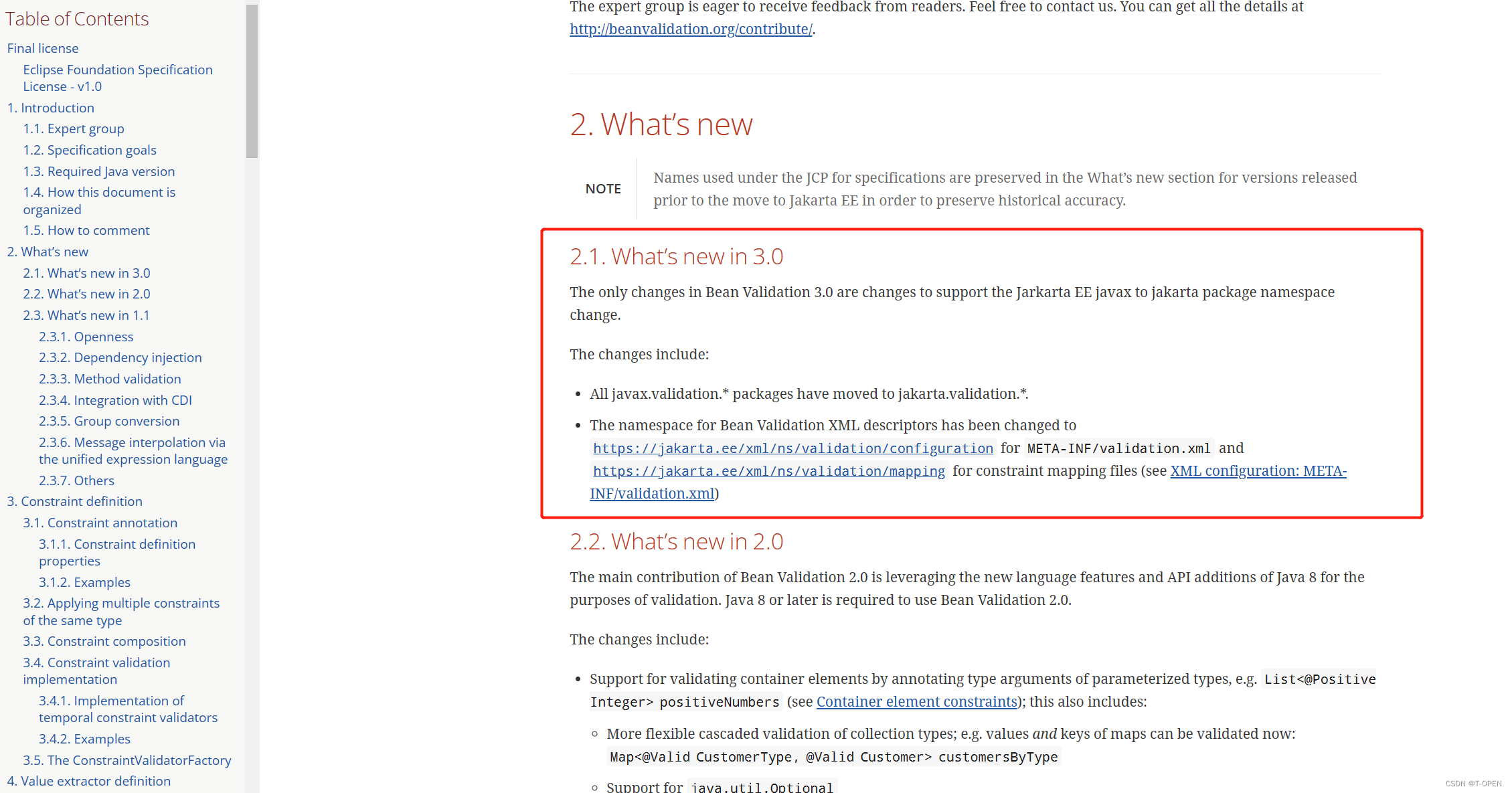Expand '2.3 What's new in 1.1' section
1512x793 pixels.
(85, 314)
